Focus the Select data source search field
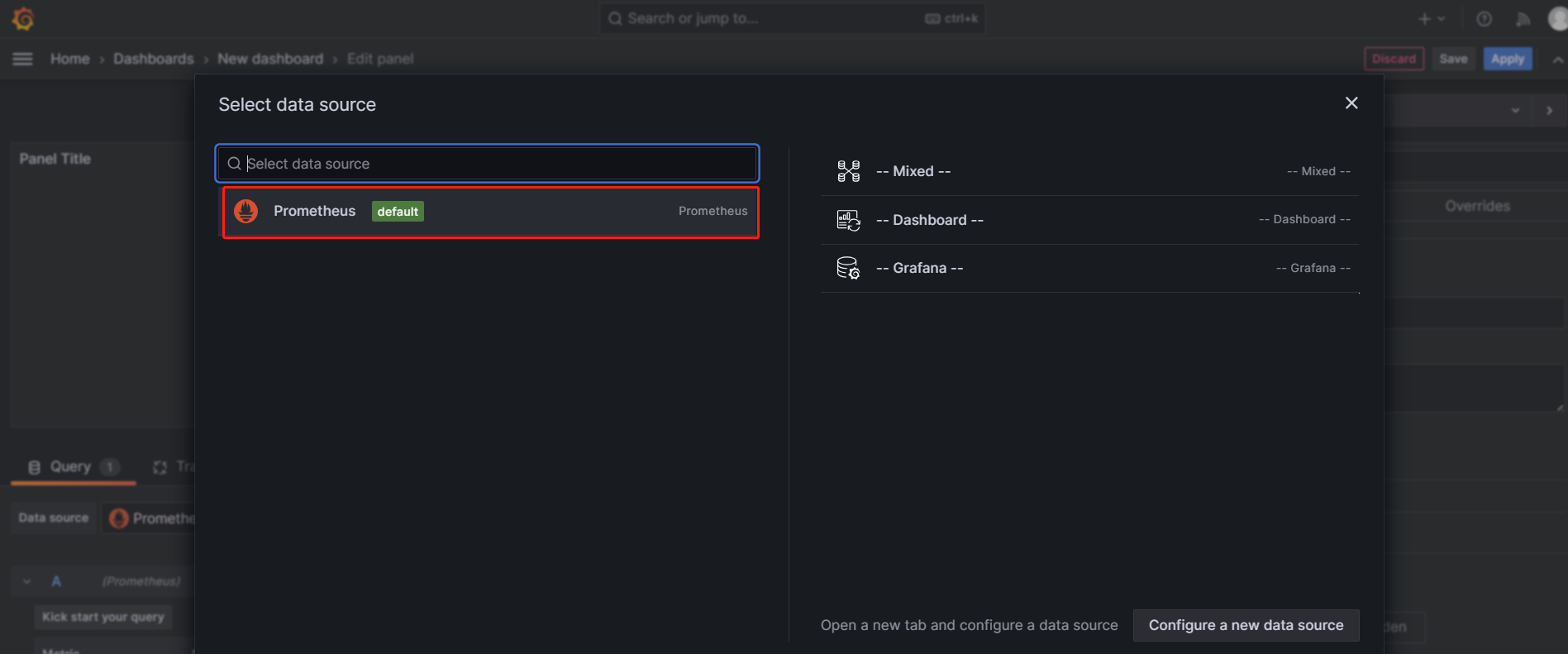Image resolution: width=1568 pixels, height=654 pixels. pyautogui.click(x=488, y=164)
